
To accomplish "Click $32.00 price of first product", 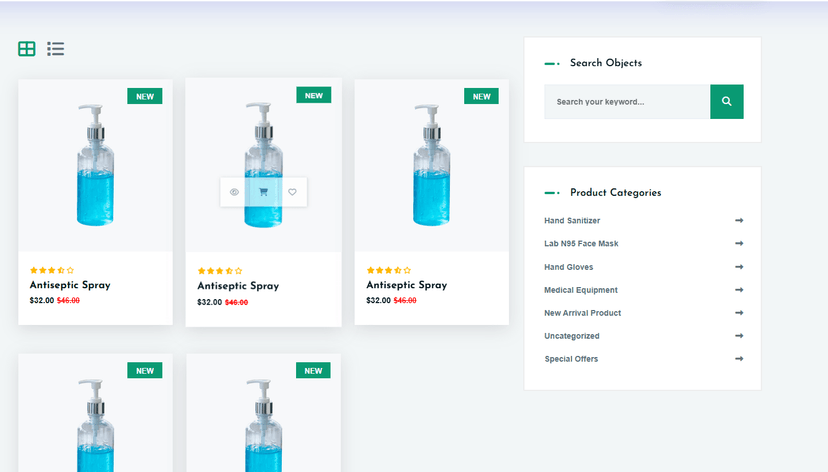I will (42, 300).
